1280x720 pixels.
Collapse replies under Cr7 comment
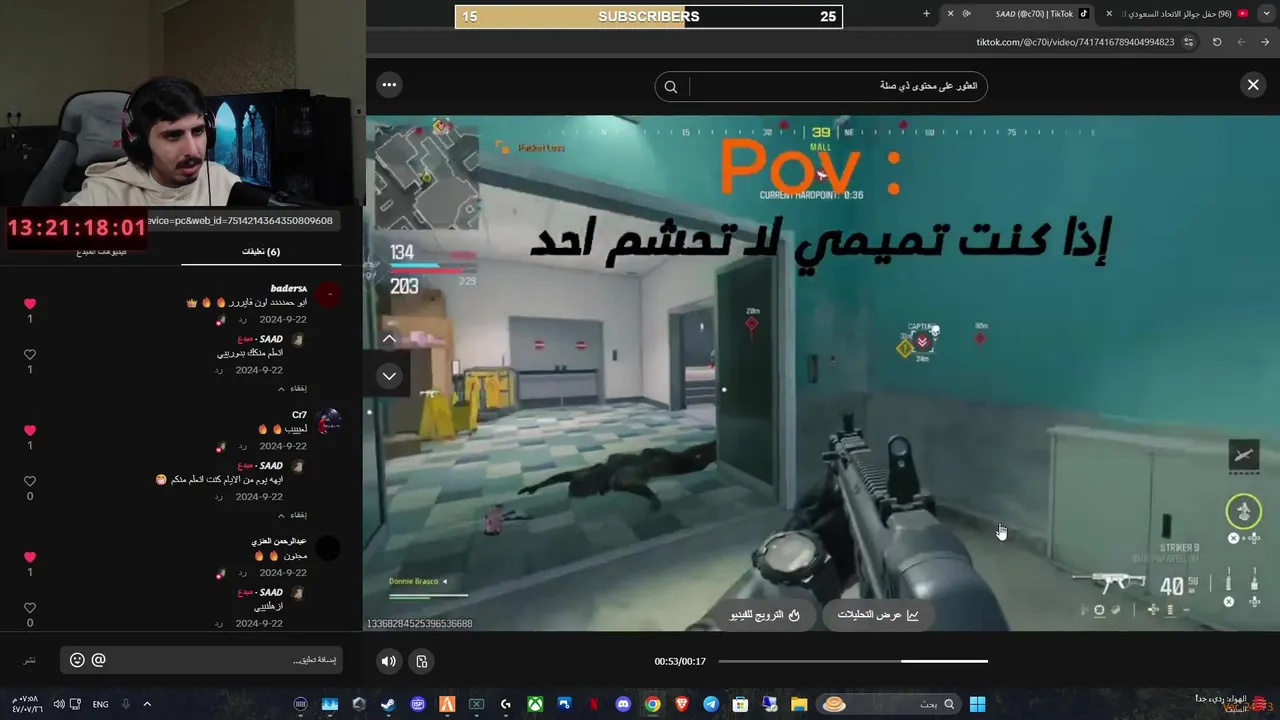292,515
